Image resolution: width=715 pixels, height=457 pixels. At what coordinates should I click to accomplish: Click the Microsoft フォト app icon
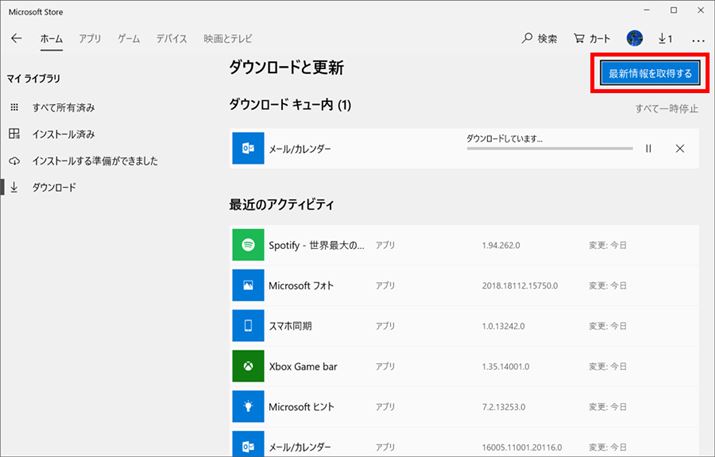pyautogui.click(x=247, y=285)
